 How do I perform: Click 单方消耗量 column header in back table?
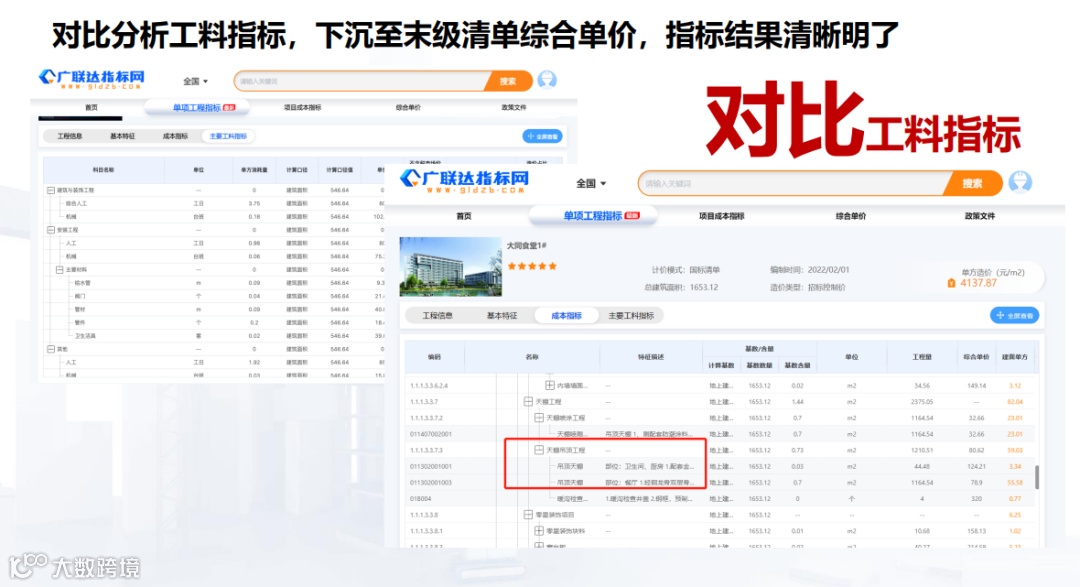pos(254,169)
